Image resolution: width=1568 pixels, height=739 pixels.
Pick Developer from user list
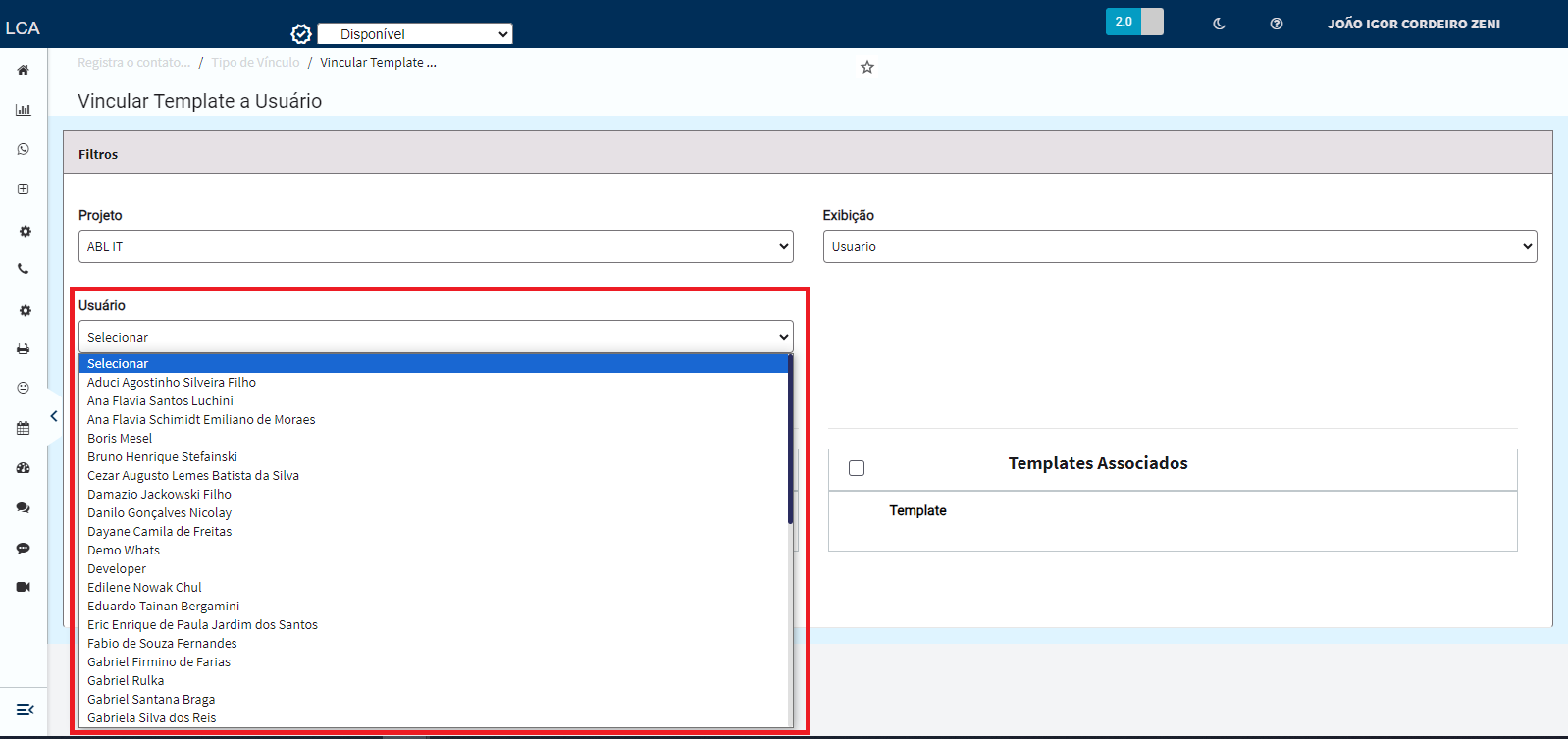coord(434,568)
